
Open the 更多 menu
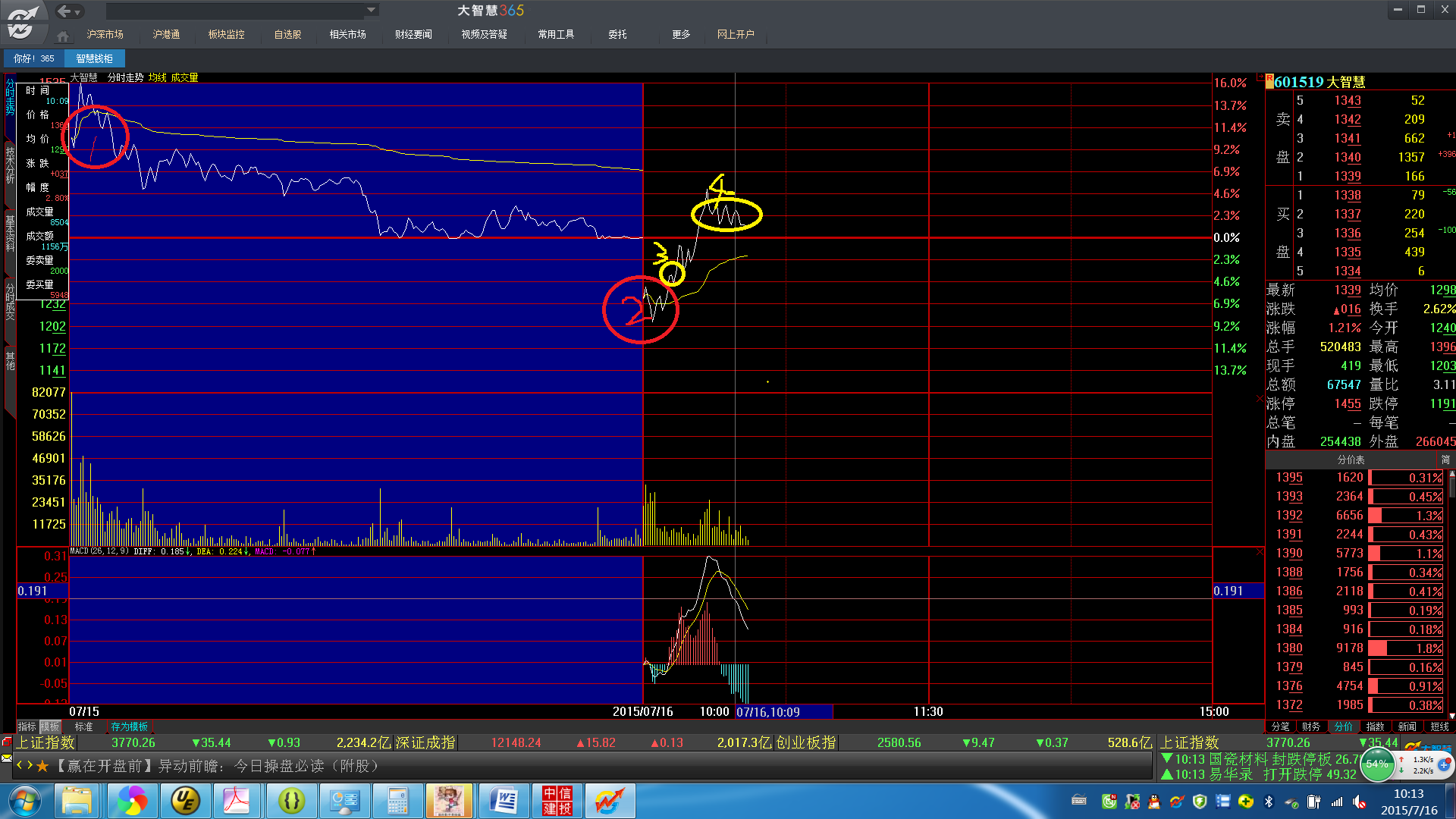pos(681,34)
